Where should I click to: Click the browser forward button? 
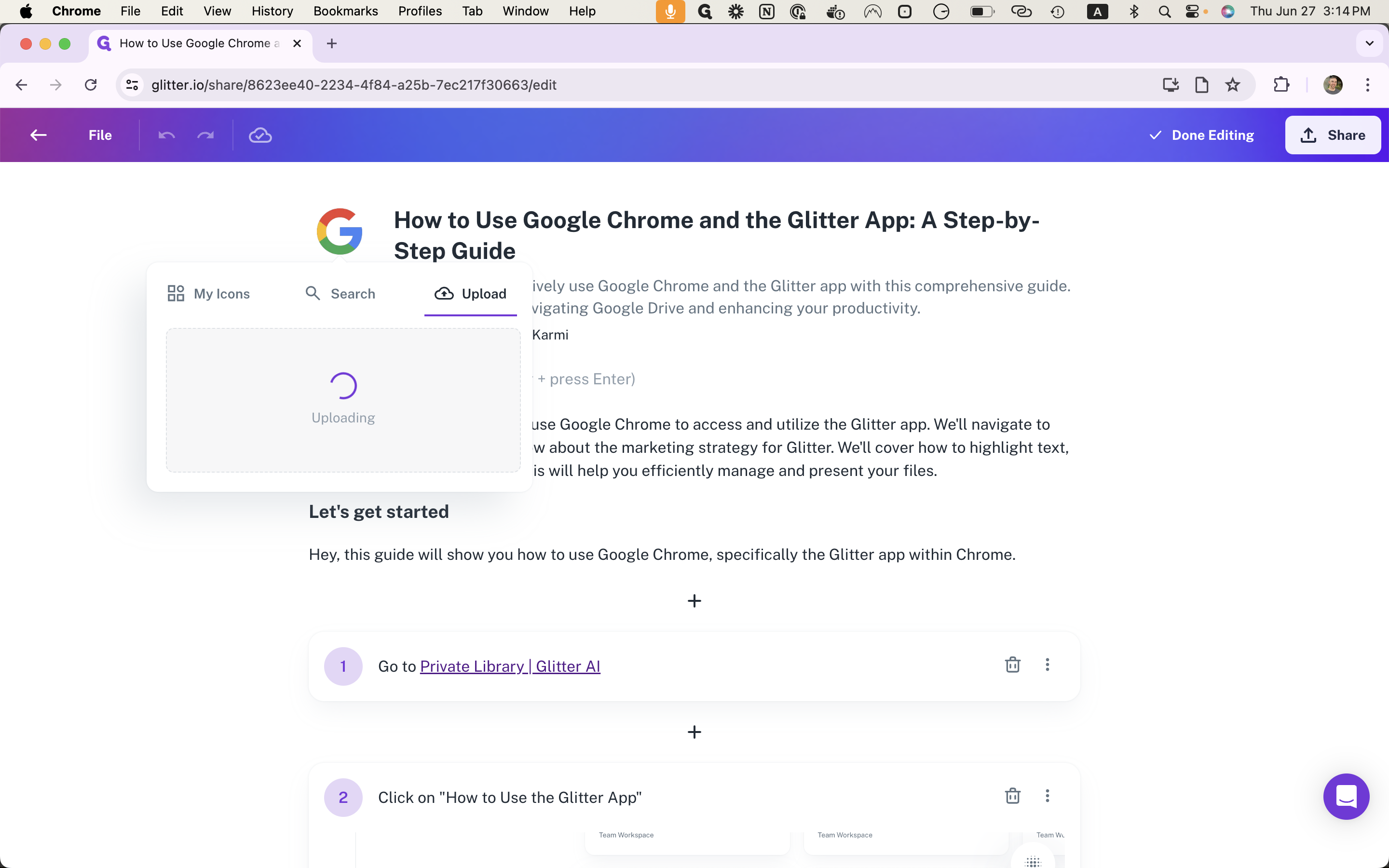pos(55,85)
